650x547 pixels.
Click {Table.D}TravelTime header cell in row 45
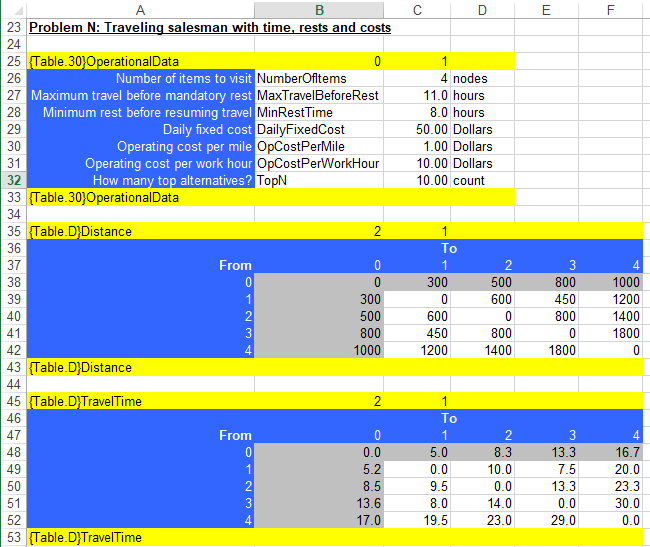(x=140, y=401)
